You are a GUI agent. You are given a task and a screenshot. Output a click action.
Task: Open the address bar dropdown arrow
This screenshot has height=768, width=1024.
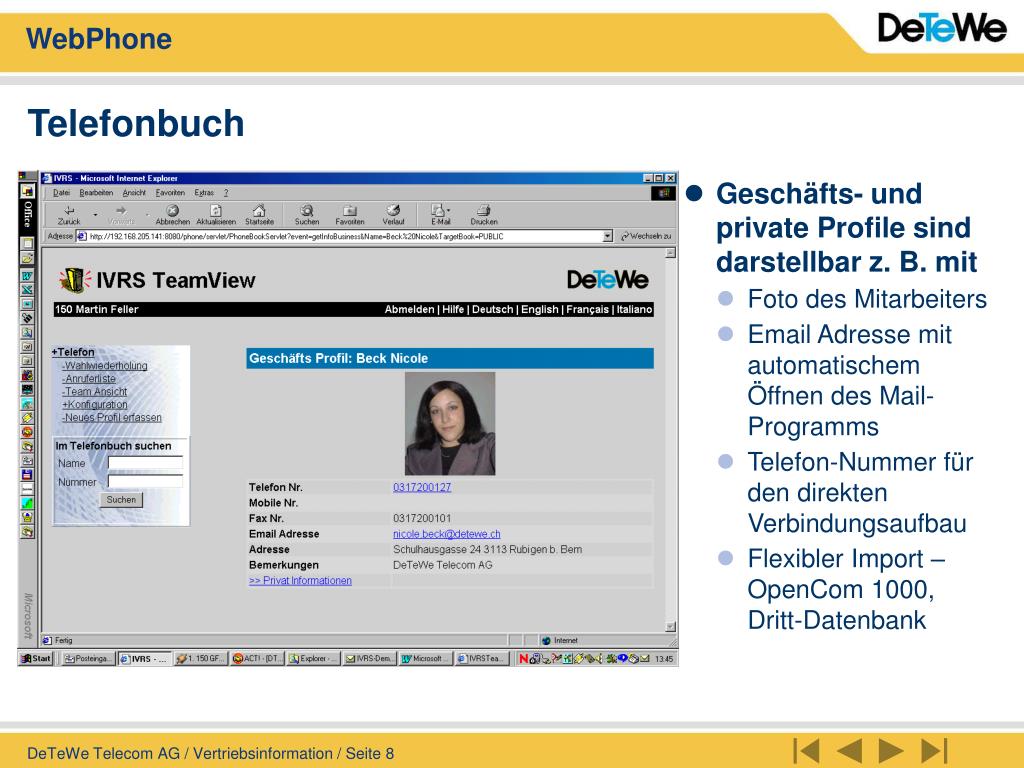[x=608, y=236]
